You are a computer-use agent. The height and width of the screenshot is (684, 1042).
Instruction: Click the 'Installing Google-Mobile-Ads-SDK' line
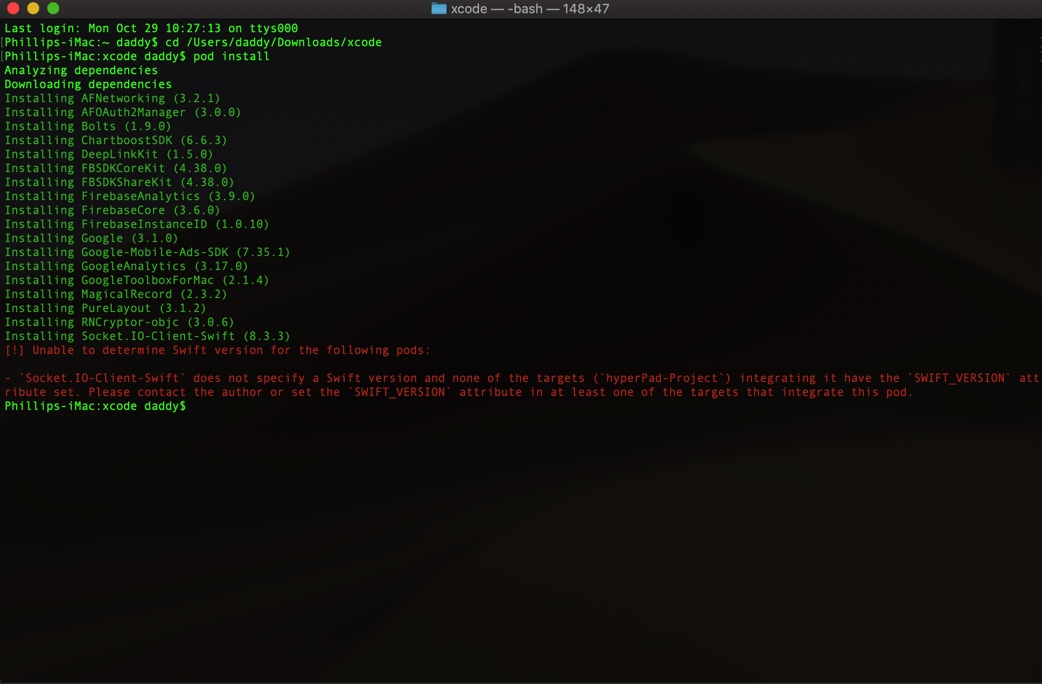(x=147, y=252)
